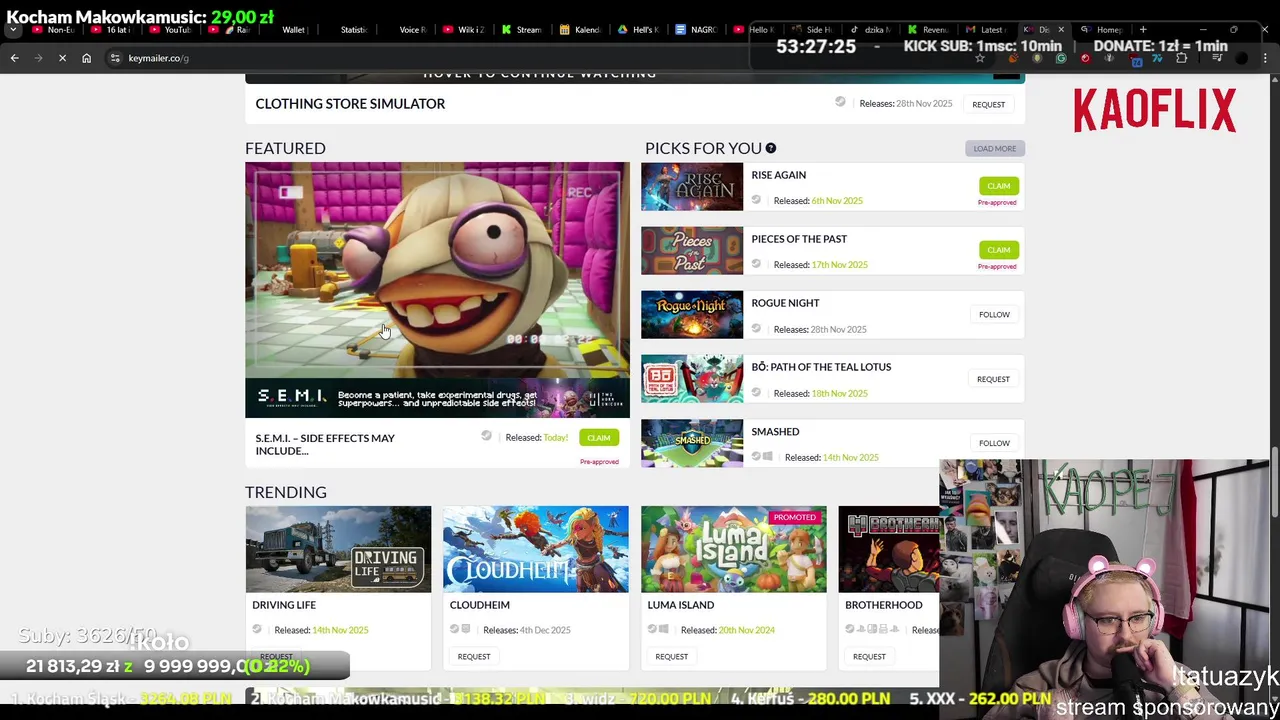Image resolution: width=1280 pixels, height=720 pixels.
Task: Switch to the Kalendarz tab
Action: tap(579, 30)
